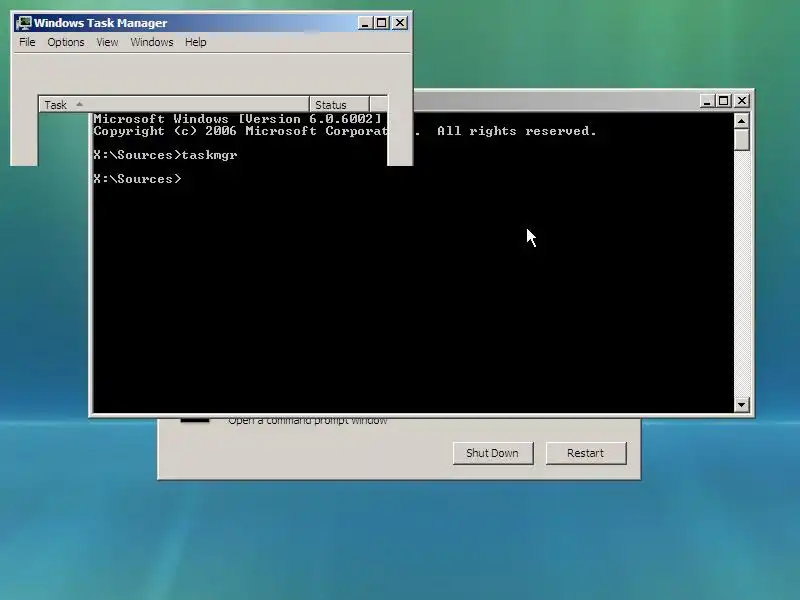Click the Restart button

tap(586, 453)
